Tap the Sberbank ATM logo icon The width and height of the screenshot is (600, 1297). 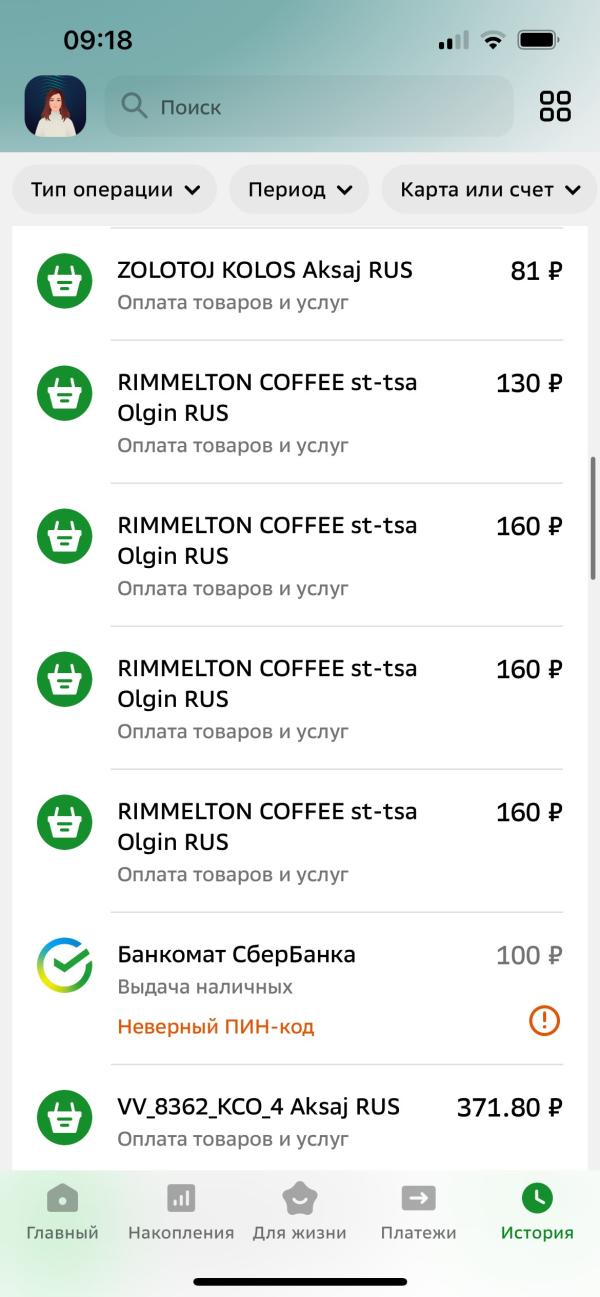tap(65, 965)
